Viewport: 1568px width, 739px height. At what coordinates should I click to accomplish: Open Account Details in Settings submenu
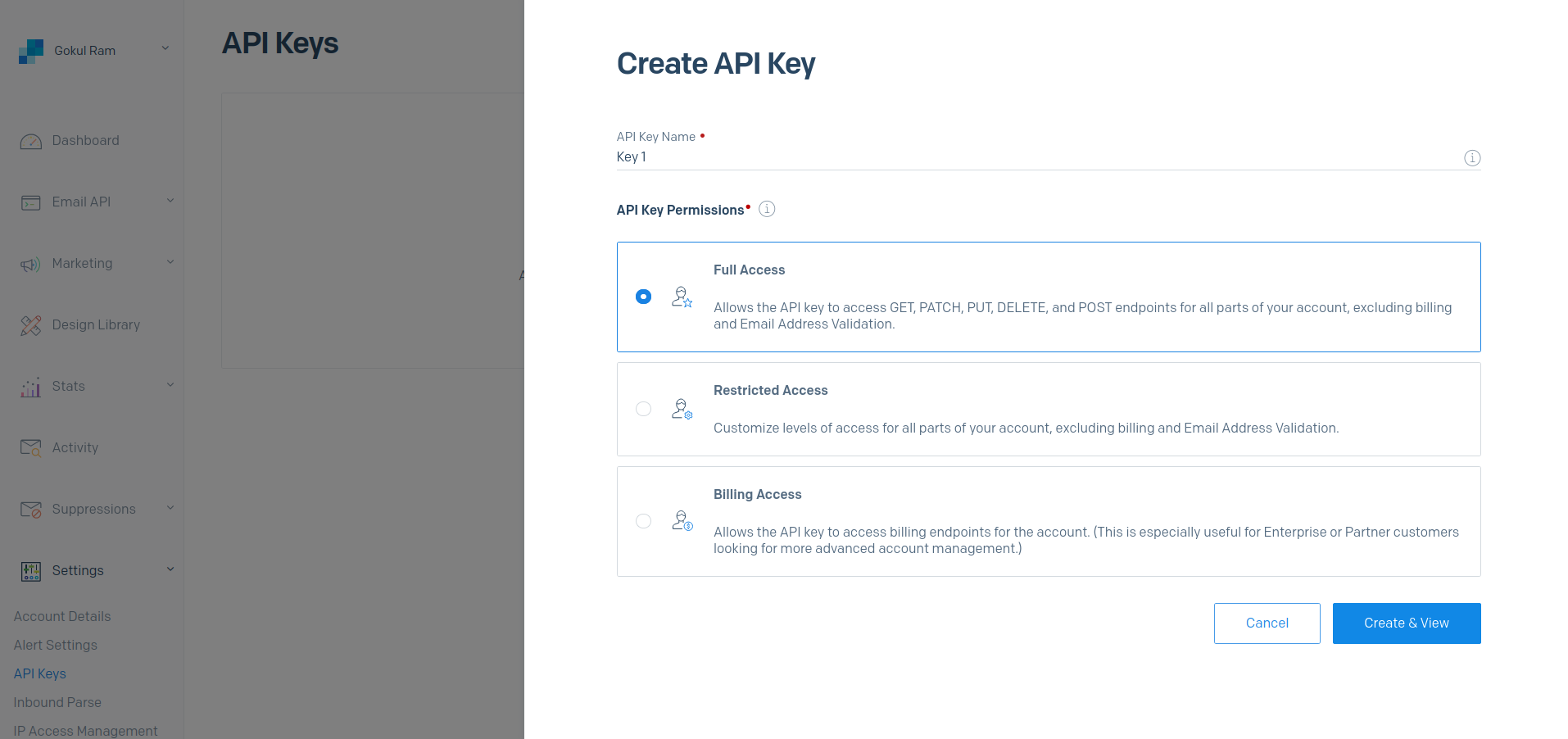coord(62,616)
